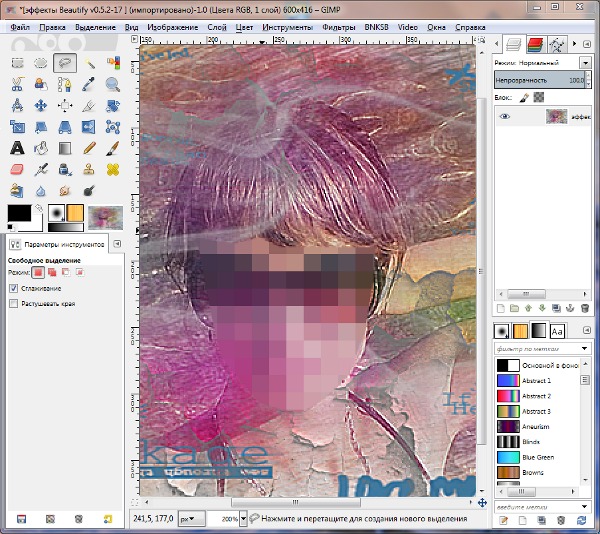600x534 pixels.
Task: Select the Rectangle Select tool
Action: pos(17,63)
